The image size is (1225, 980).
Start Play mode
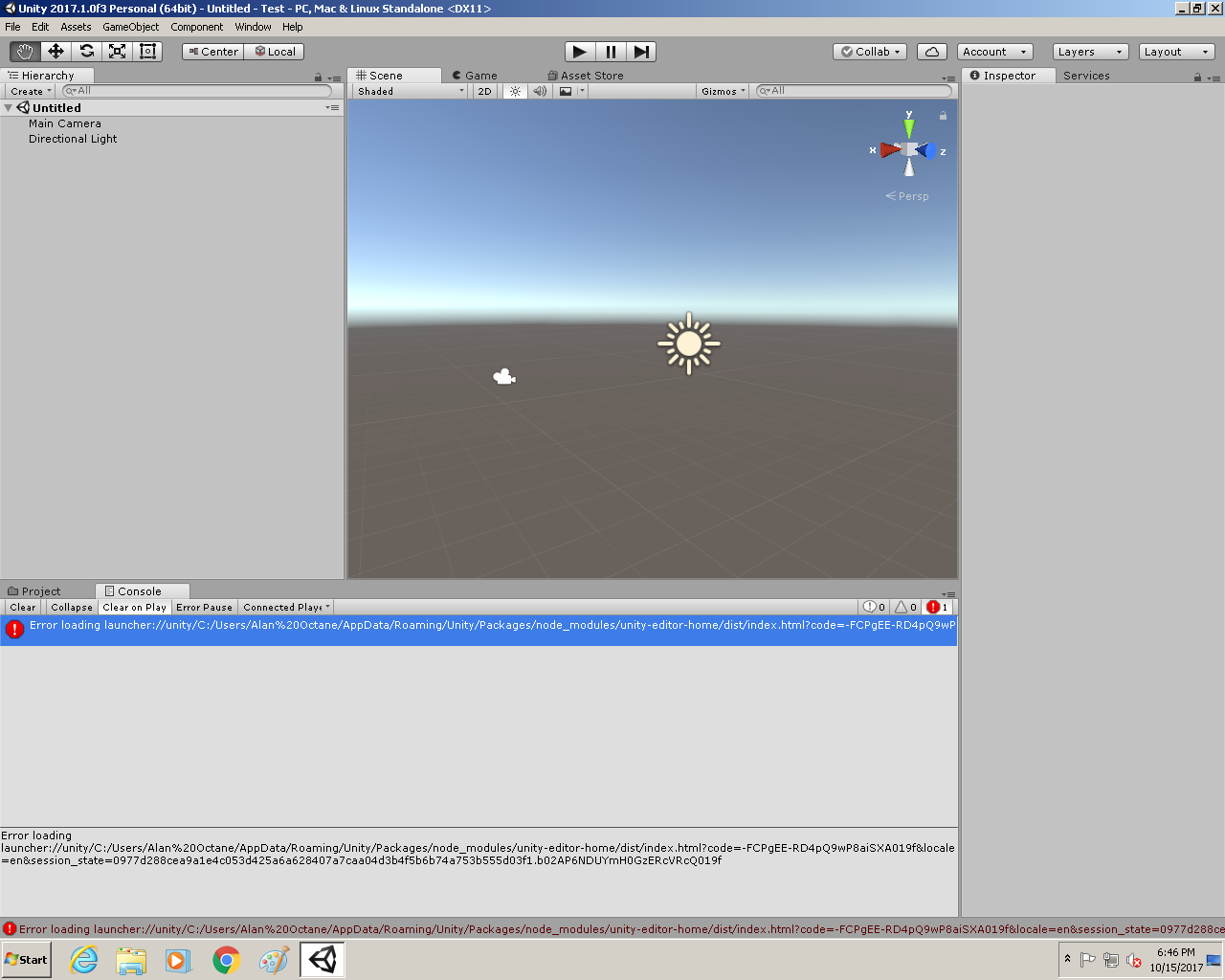point(580,52)
